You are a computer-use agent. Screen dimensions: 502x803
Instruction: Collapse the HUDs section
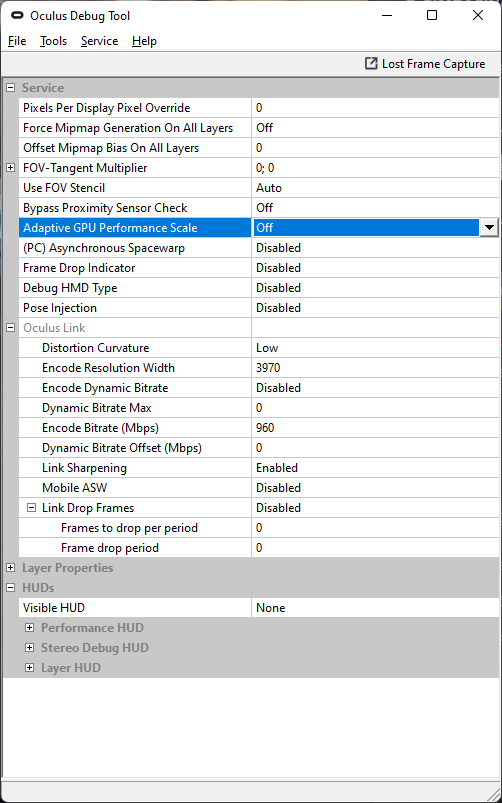click(11, 587)
